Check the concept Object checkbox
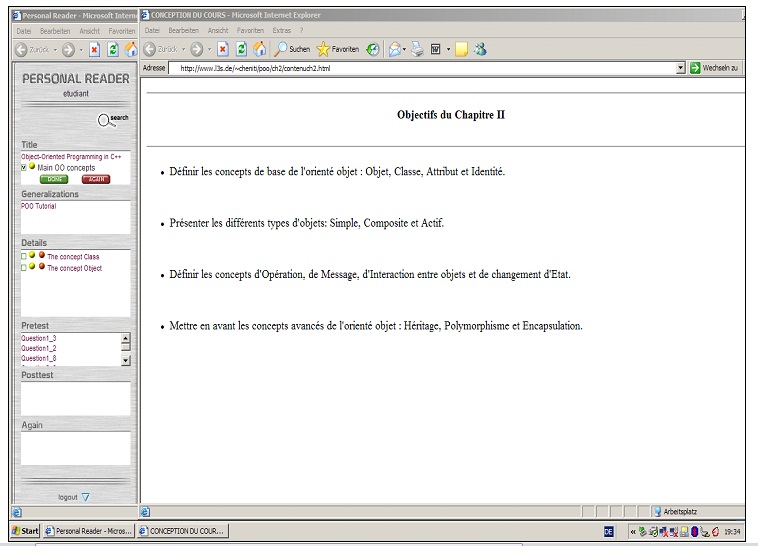 point(23,268)
